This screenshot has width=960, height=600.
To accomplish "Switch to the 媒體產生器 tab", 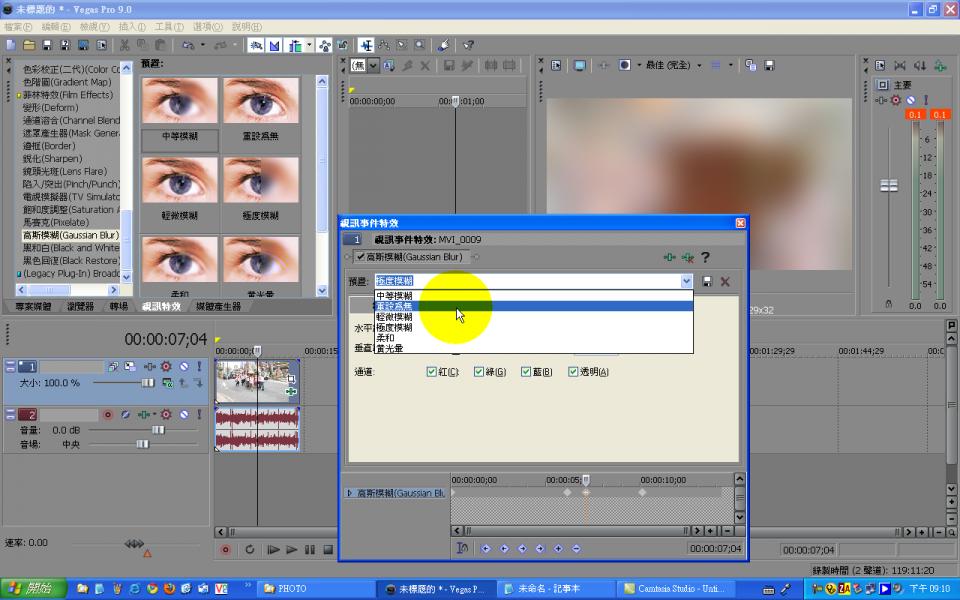I will [218, 306].
